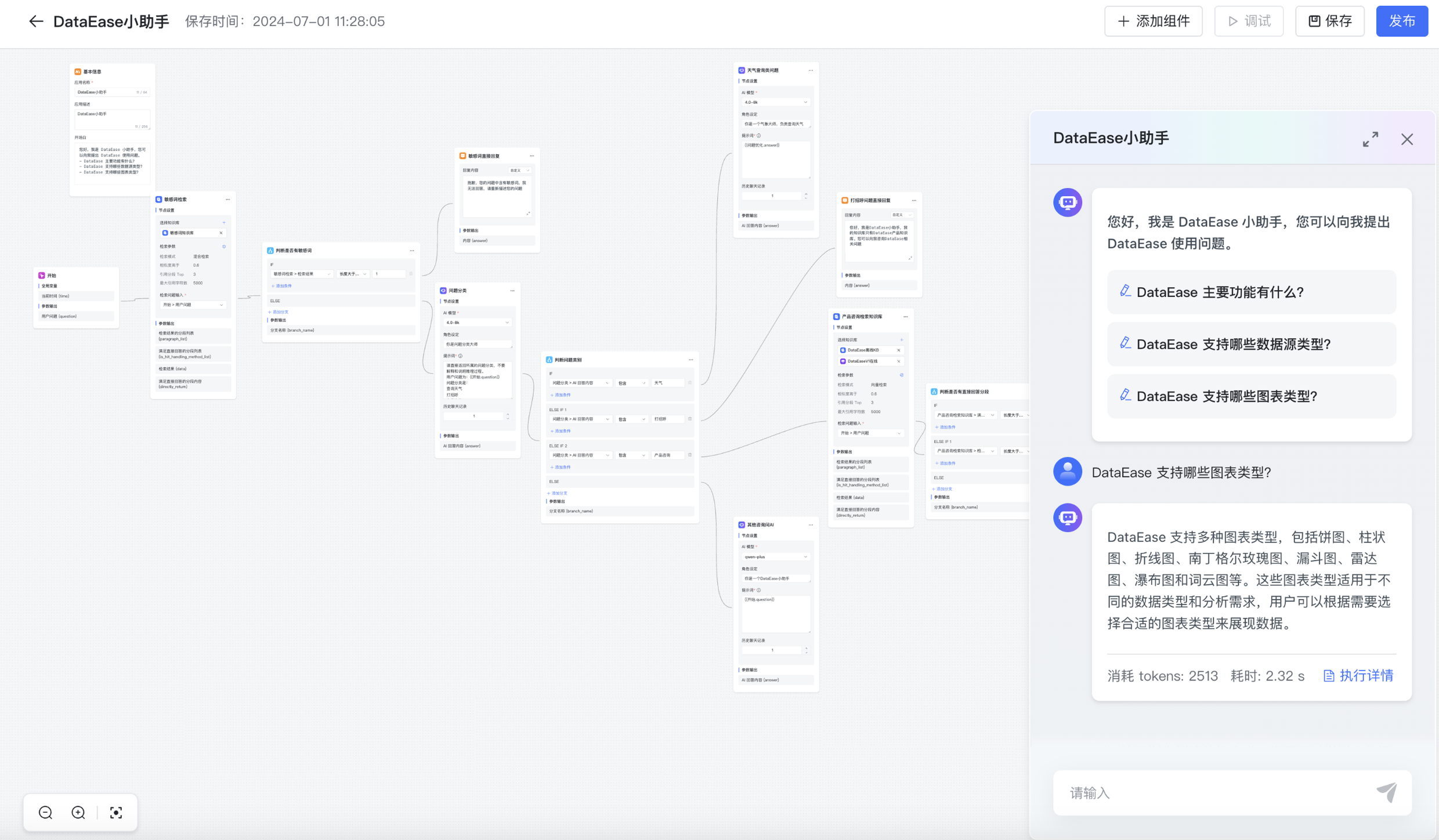The image size is (1439, 840).
Task: Click the fit-to-view icon in bottom toolbar
Action: 115,812
